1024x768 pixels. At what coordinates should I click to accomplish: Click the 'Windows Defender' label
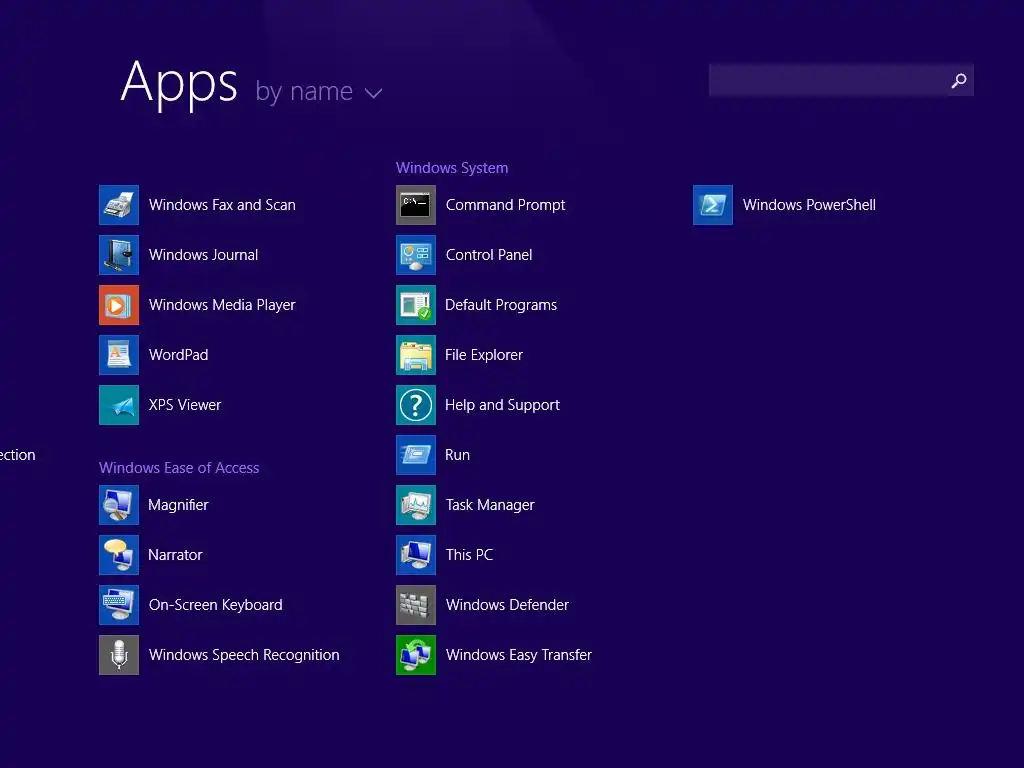pyautogui.click(x=507, y=605)
